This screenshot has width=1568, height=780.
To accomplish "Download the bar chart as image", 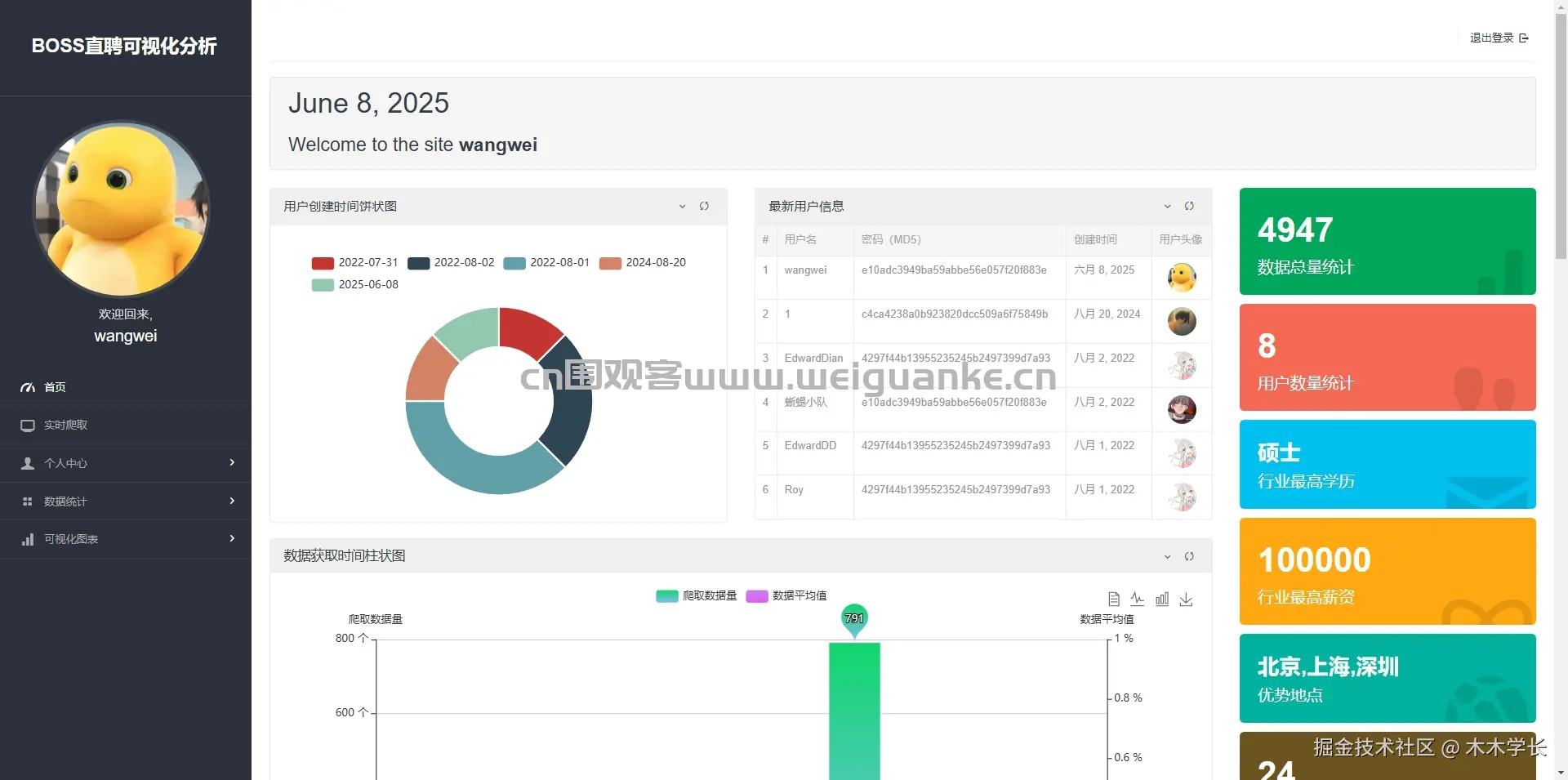I will pyautogui.click(x=1187, y=599).
